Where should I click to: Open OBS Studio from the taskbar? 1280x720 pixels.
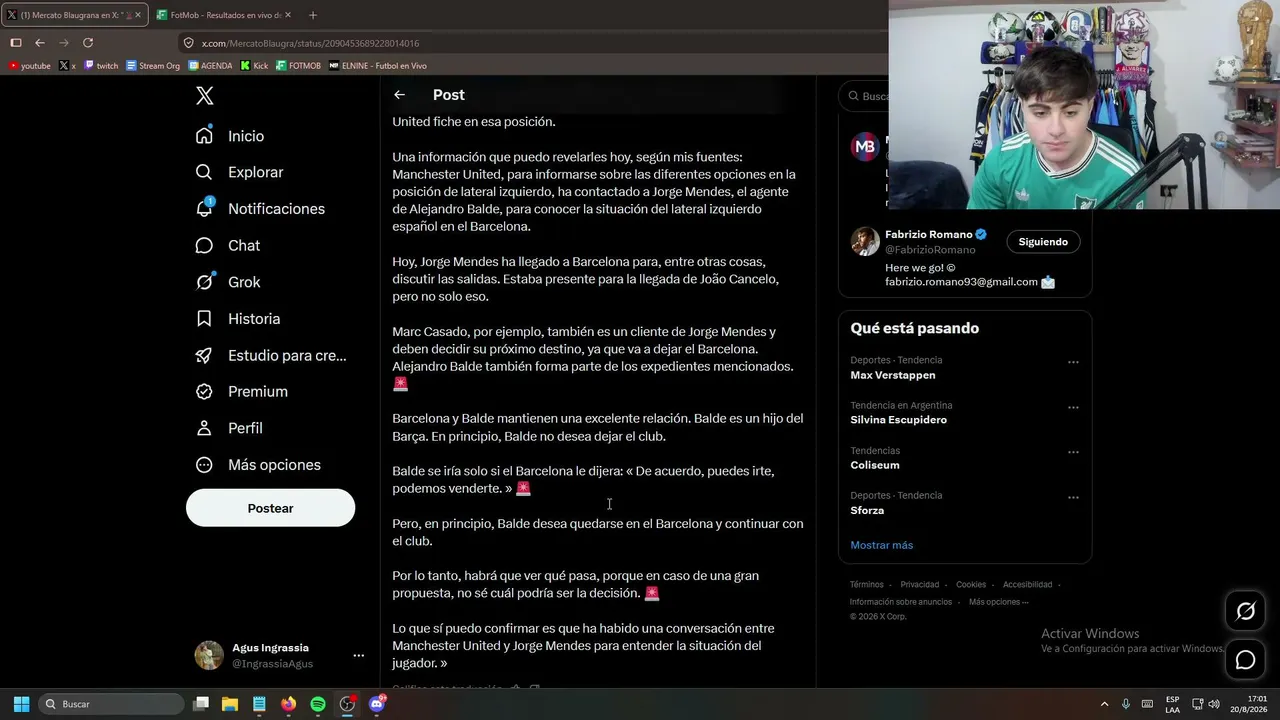347,704
